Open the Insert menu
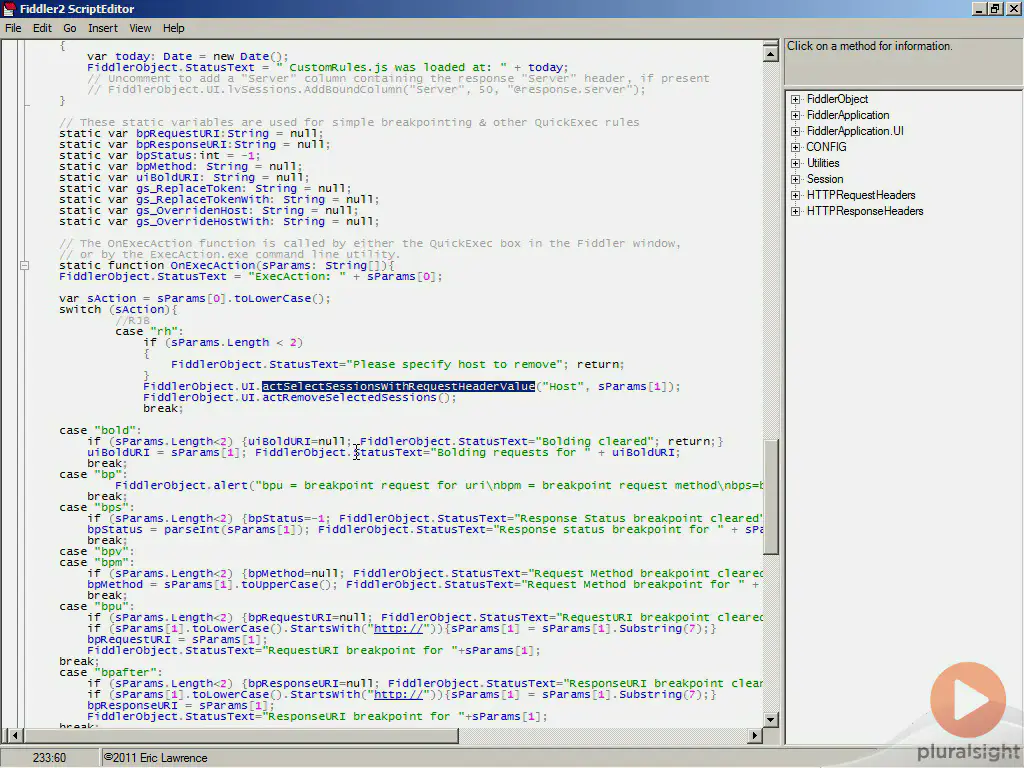Screen dimensions: 1024x768 pos(103,28)
